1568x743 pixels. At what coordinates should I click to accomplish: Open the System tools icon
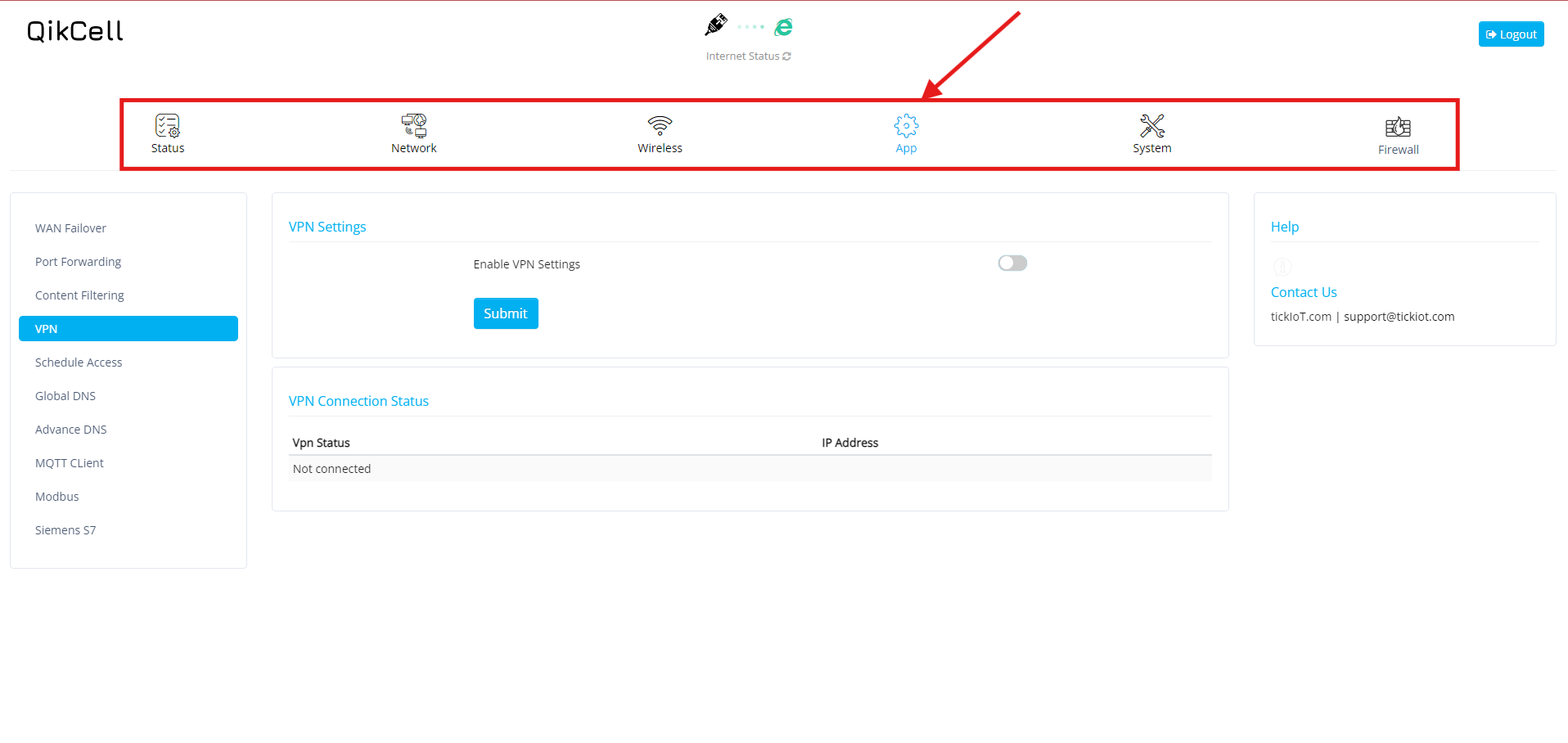click(1152, 125)
